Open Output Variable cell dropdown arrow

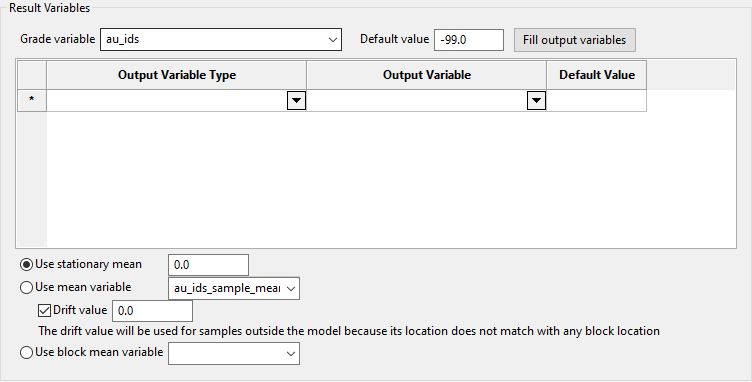point(536,101)
